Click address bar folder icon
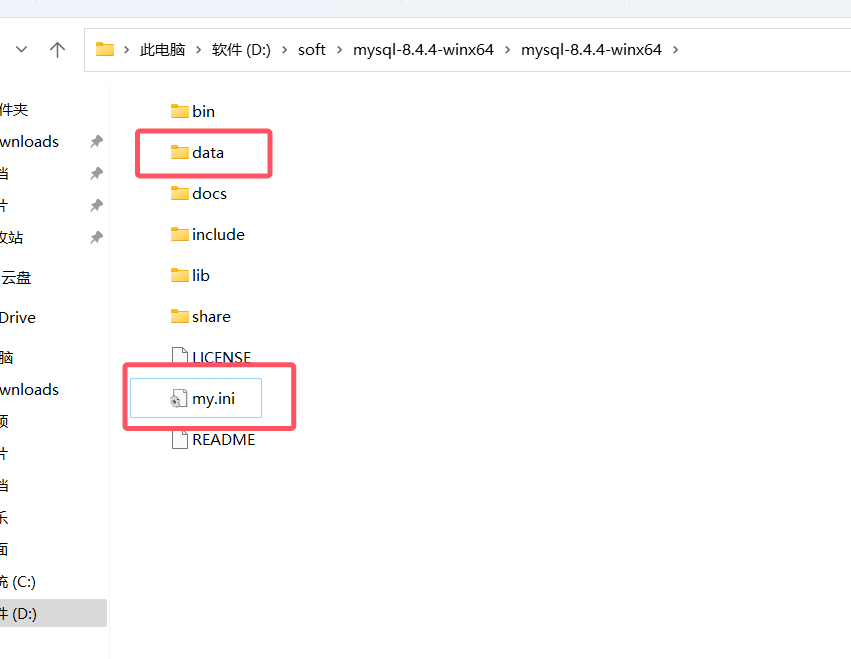Image resolution: width=851 pixels, height=659 pixels. pos(105,49)
